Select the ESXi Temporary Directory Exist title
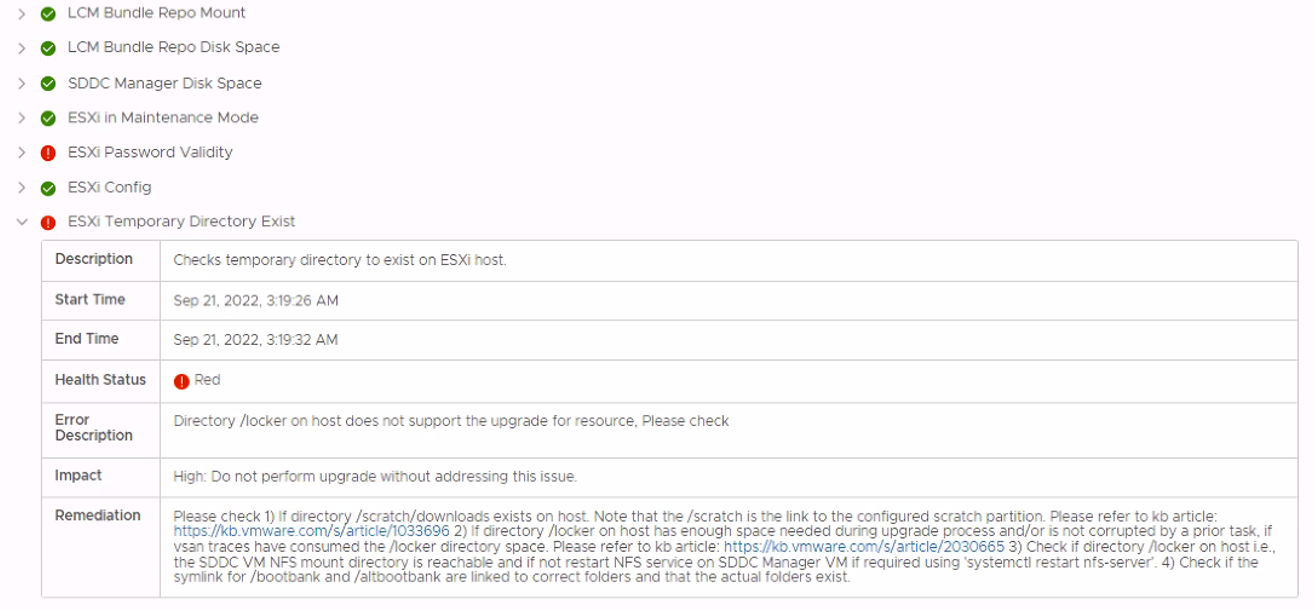1314x610 pixels. (181, 221)
